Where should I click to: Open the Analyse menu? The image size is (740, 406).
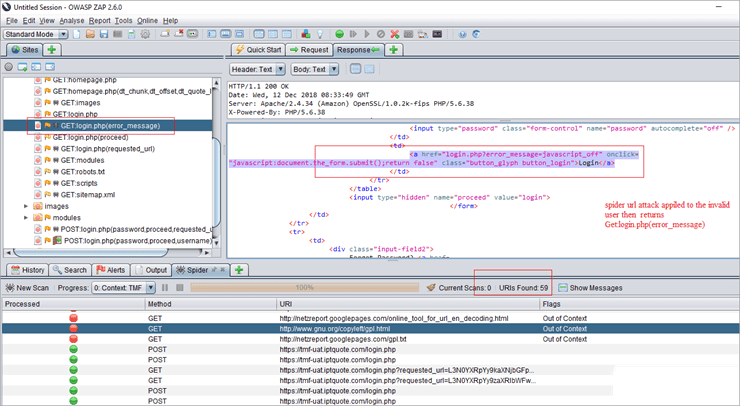[x=71, y=20]
